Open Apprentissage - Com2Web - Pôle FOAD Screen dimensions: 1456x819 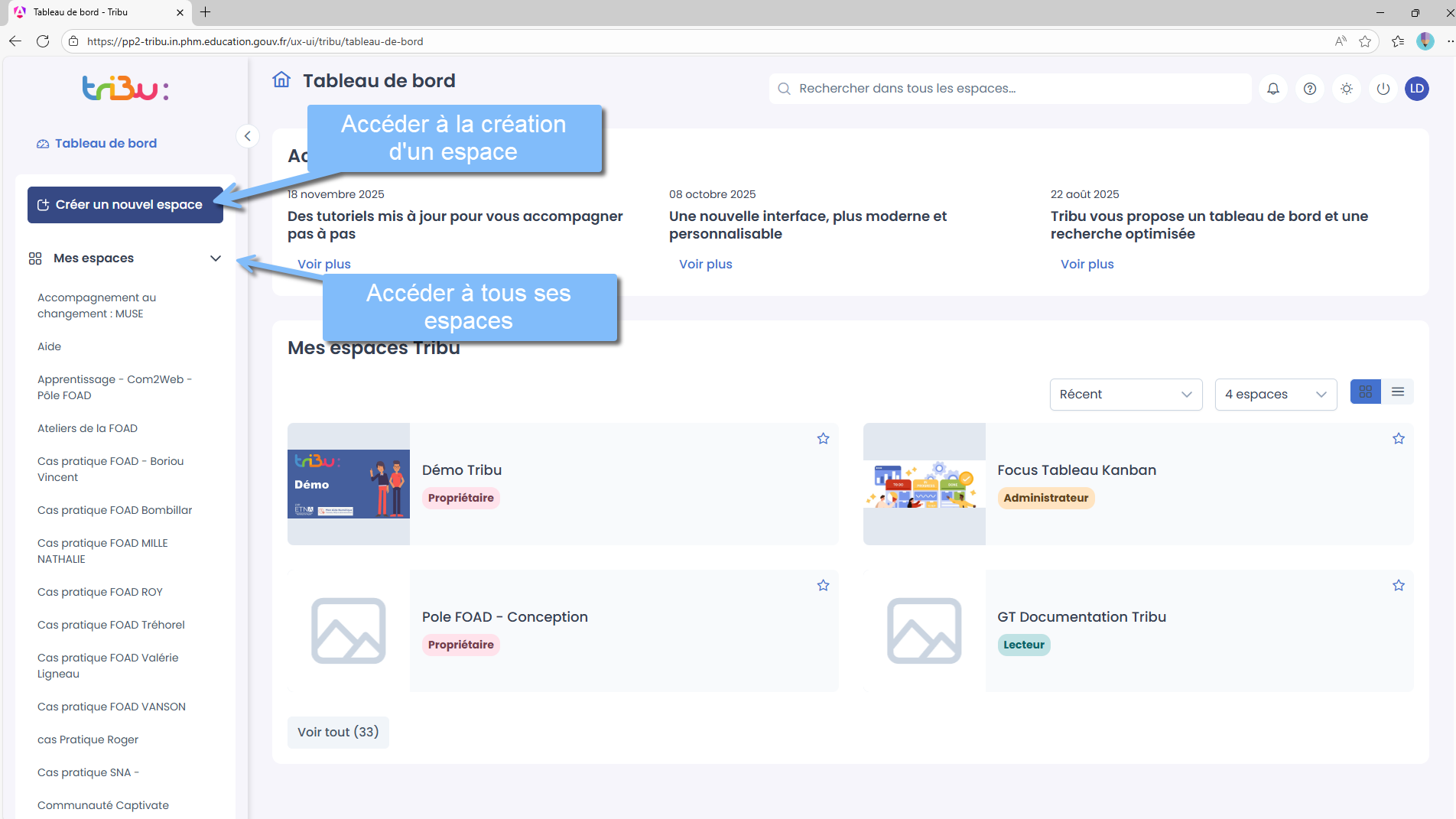click(x=115, y=388)
